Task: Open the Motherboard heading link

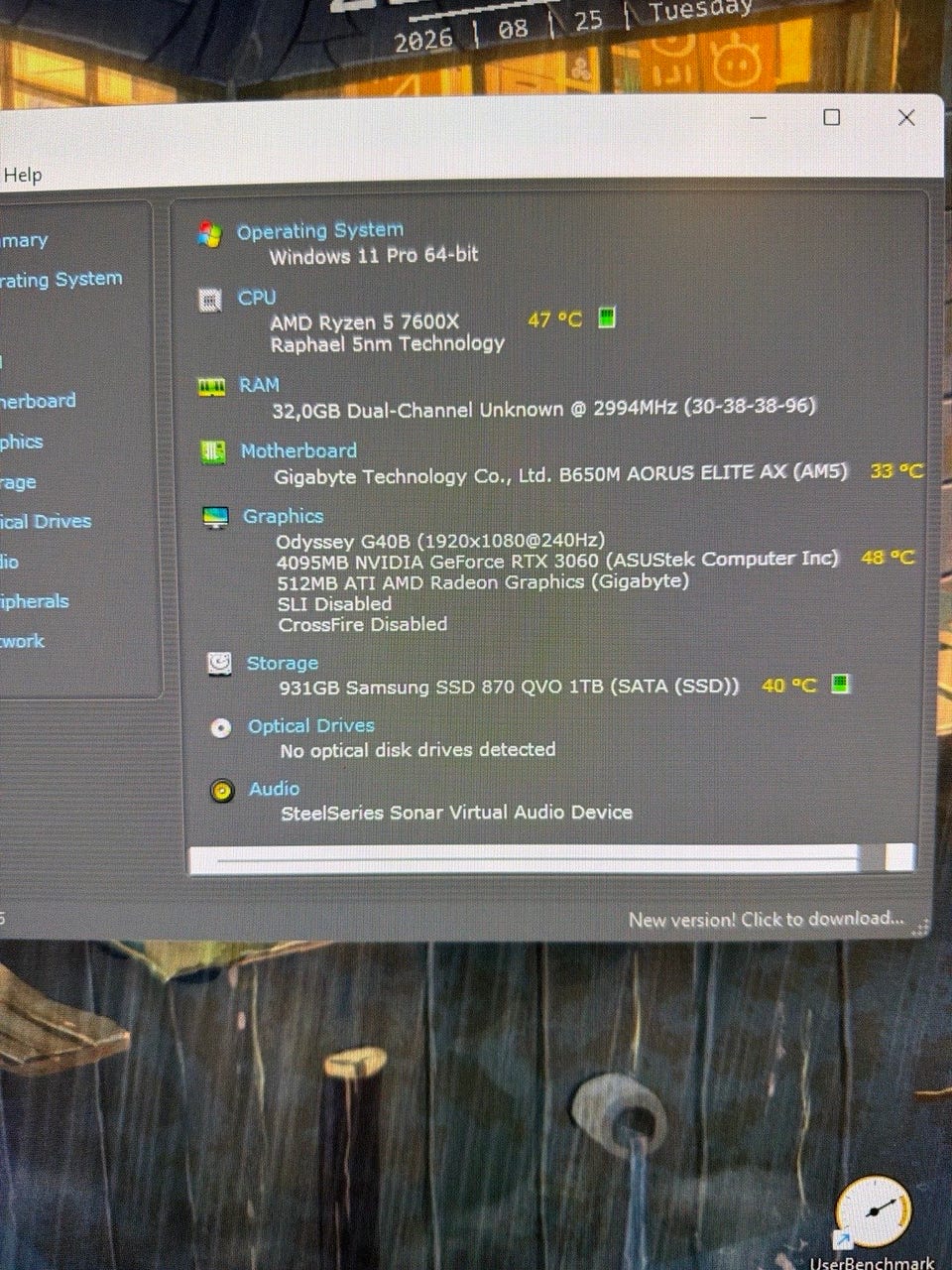Action: (x=298, y=450)
